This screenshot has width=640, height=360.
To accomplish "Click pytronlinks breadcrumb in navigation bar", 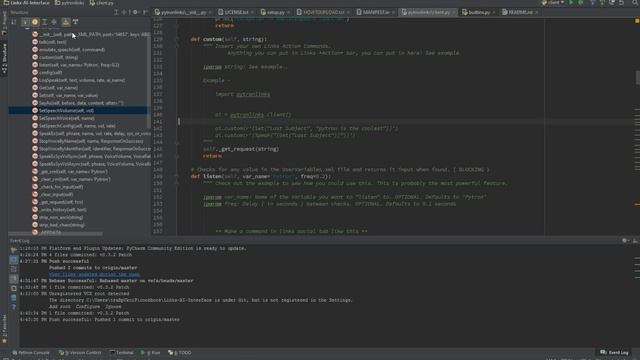I will coord(69,3).
